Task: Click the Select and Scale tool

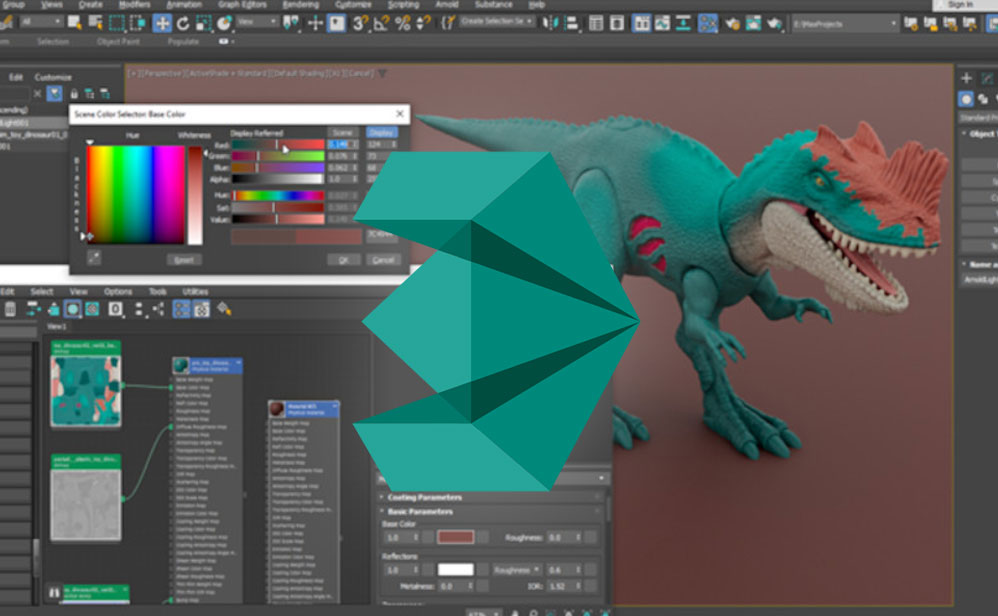Action: tap(204, 22)
